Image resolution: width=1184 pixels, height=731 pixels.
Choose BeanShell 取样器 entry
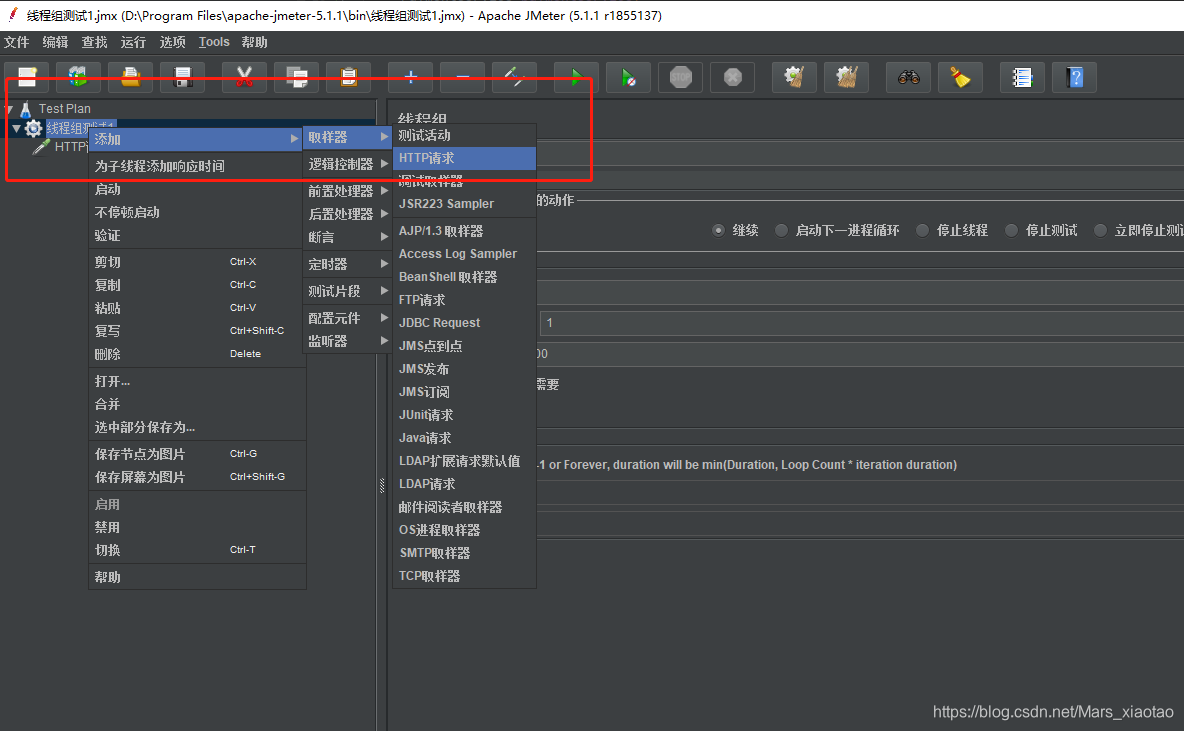coord(464,277)
